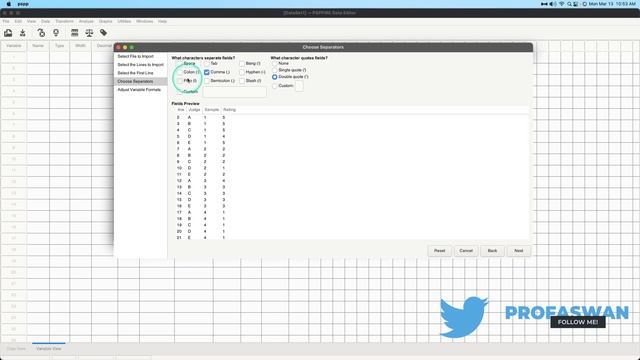
Task: Click the custom quote character field
Action: tap(299, 86)
